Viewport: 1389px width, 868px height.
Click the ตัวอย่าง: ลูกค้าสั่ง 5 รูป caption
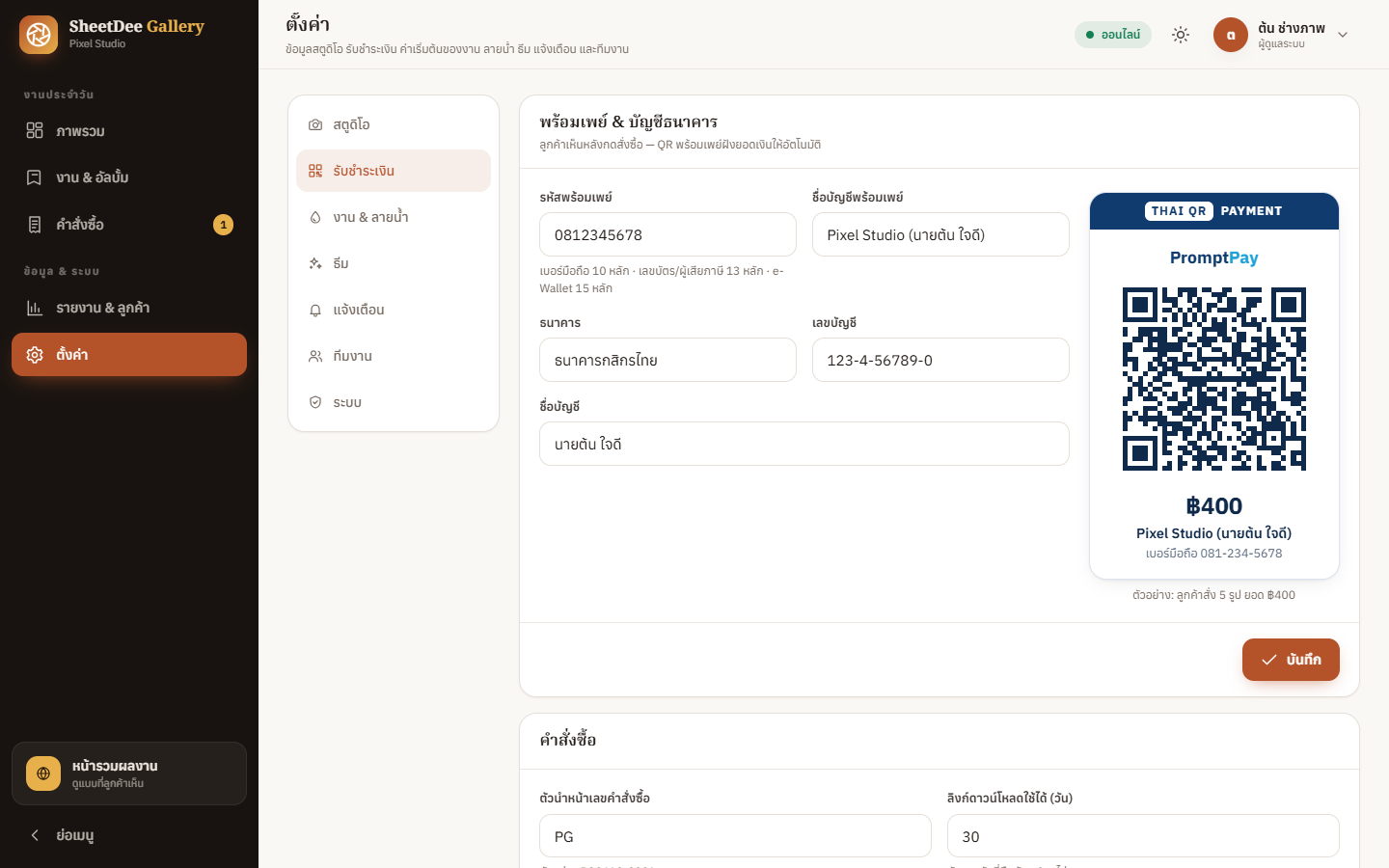tap(1214, 595)
